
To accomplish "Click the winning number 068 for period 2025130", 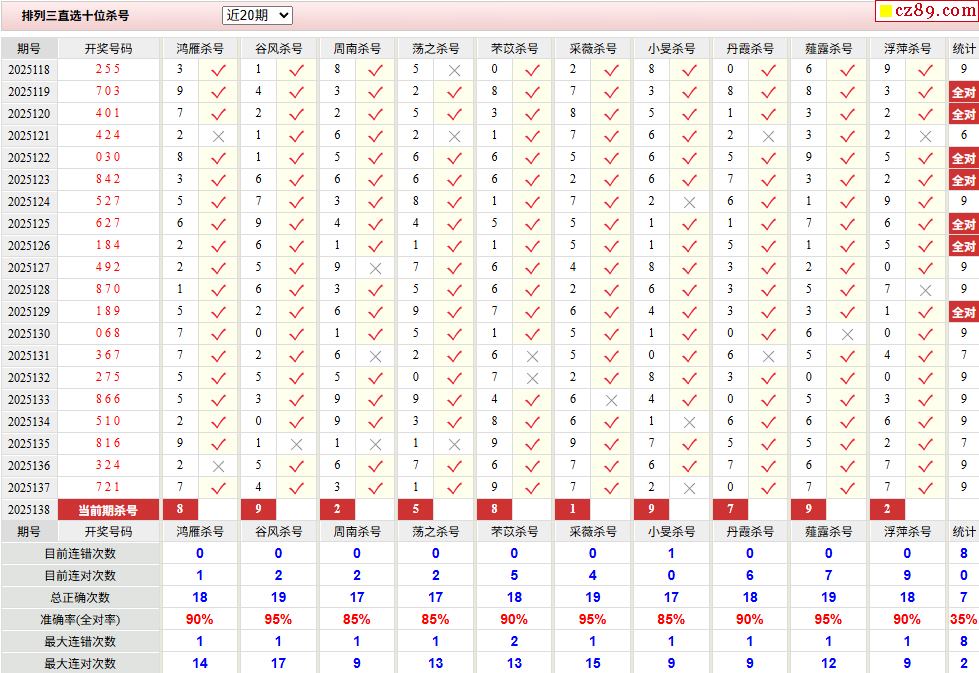I will coord(108,333).
